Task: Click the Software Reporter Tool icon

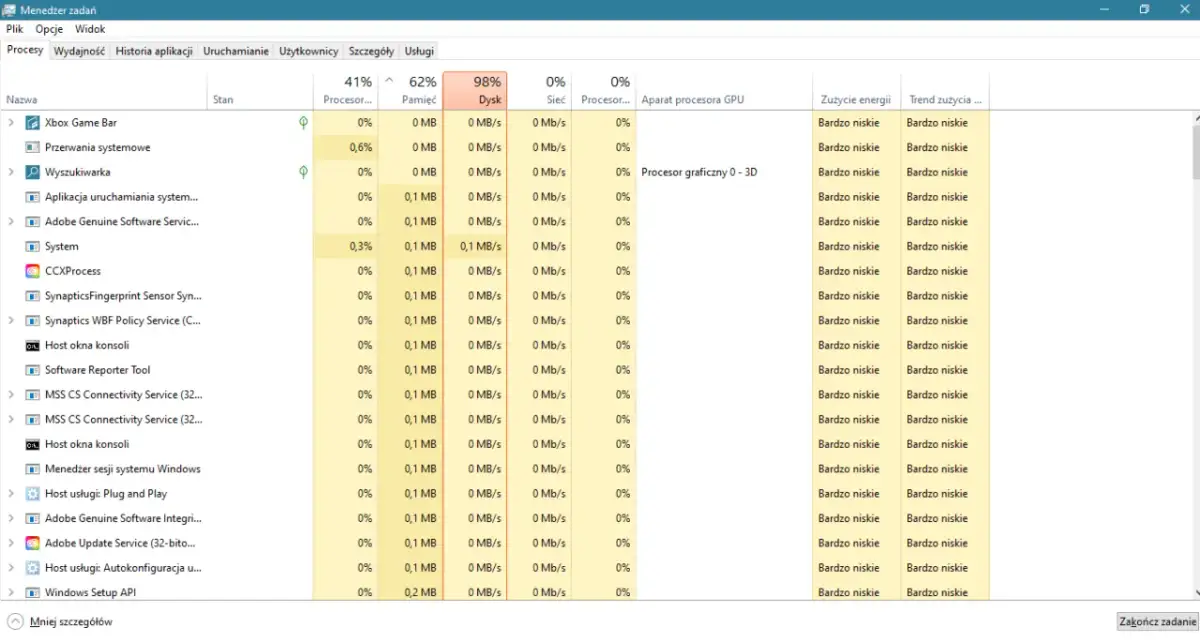Action: [x=31, y=370]
